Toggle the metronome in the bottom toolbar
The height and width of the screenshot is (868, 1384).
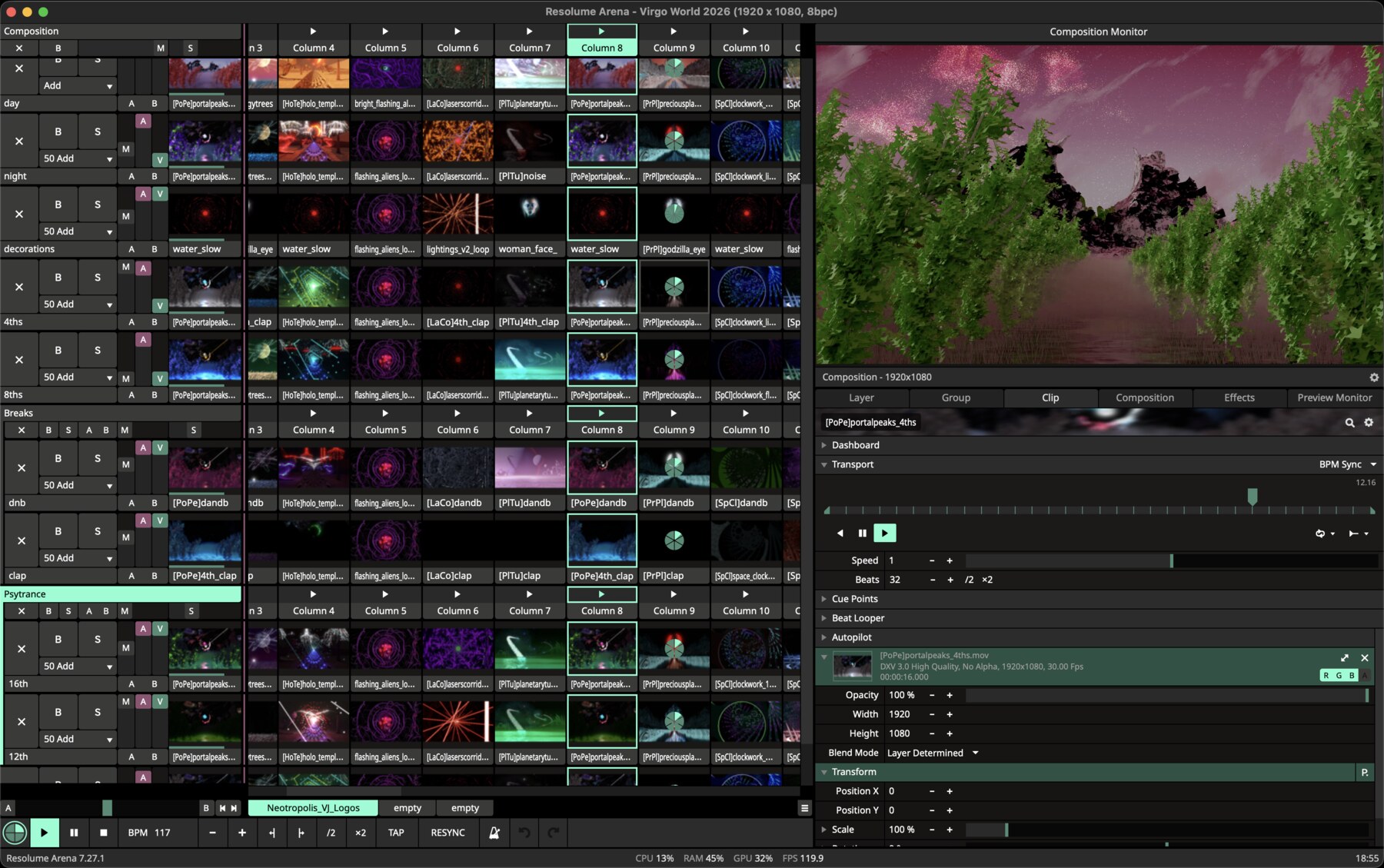coord(494,833)
